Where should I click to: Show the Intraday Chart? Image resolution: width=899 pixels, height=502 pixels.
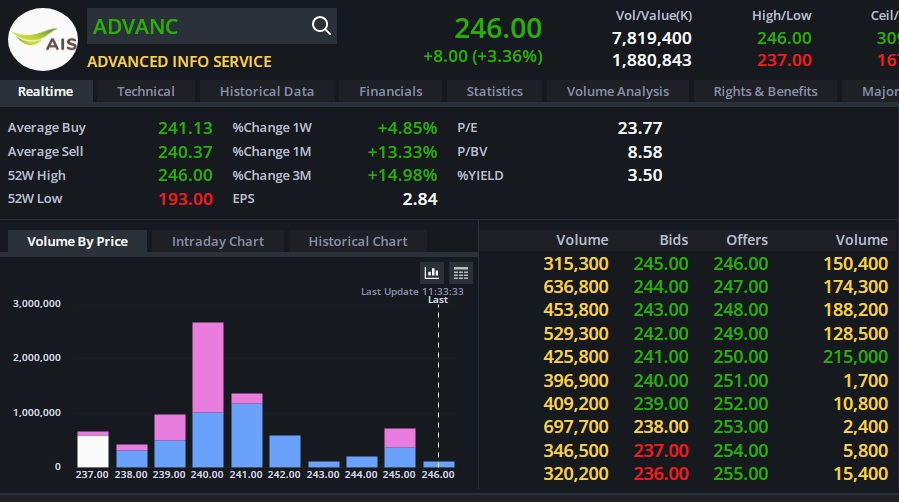(218, 241)
